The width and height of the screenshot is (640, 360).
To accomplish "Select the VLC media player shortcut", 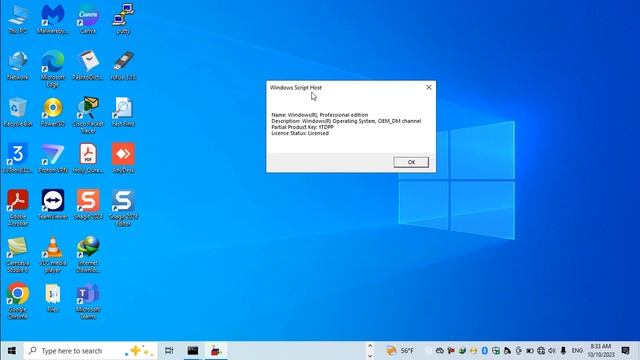I will pos(53,255).
